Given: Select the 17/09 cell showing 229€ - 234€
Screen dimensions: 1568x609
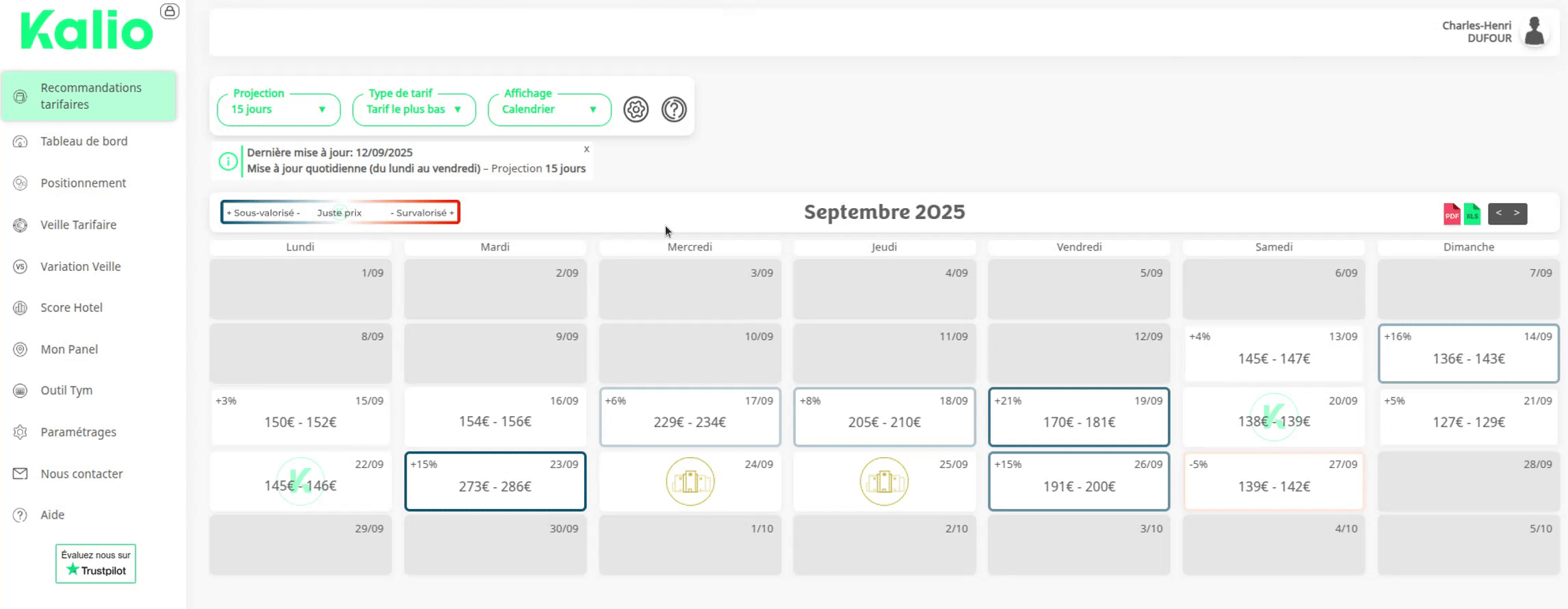Looking at the screenshot, I should coord(690,417).
